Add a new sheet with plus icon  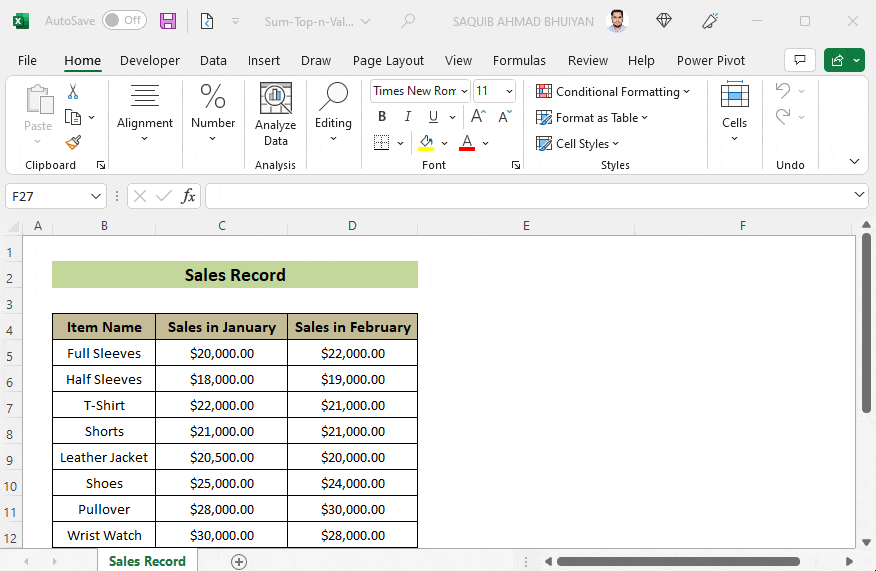(239, 562)
